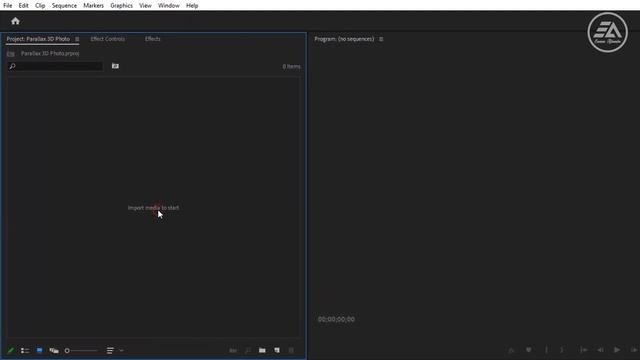Play the Program monitor
This screenshot has height=360, width=640.
[x=617, y=350]
